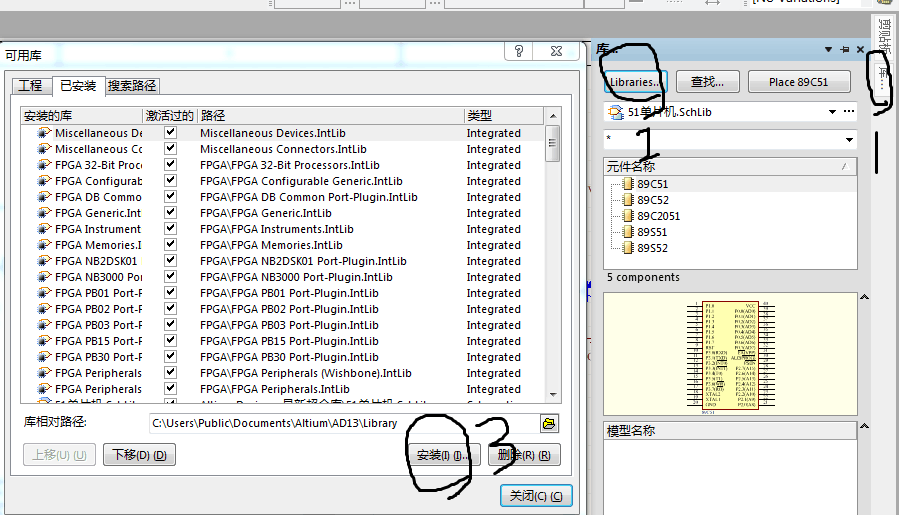Image resolution: width=899 pixels, height=515 pixels.
Task: Sort by the 元件名称 column header
Action: click(x=730, y=167)
